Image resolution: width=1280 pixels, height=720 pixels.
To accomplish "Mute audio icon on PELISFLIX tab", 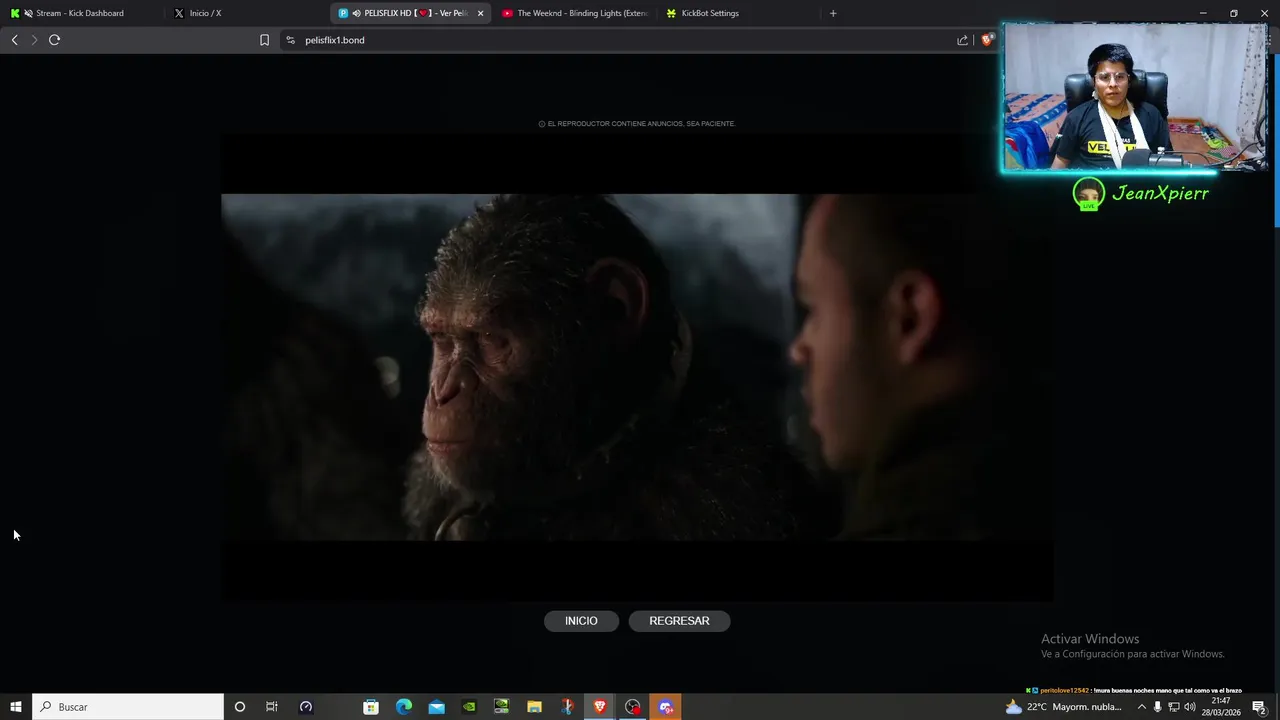I will point(356,13).
